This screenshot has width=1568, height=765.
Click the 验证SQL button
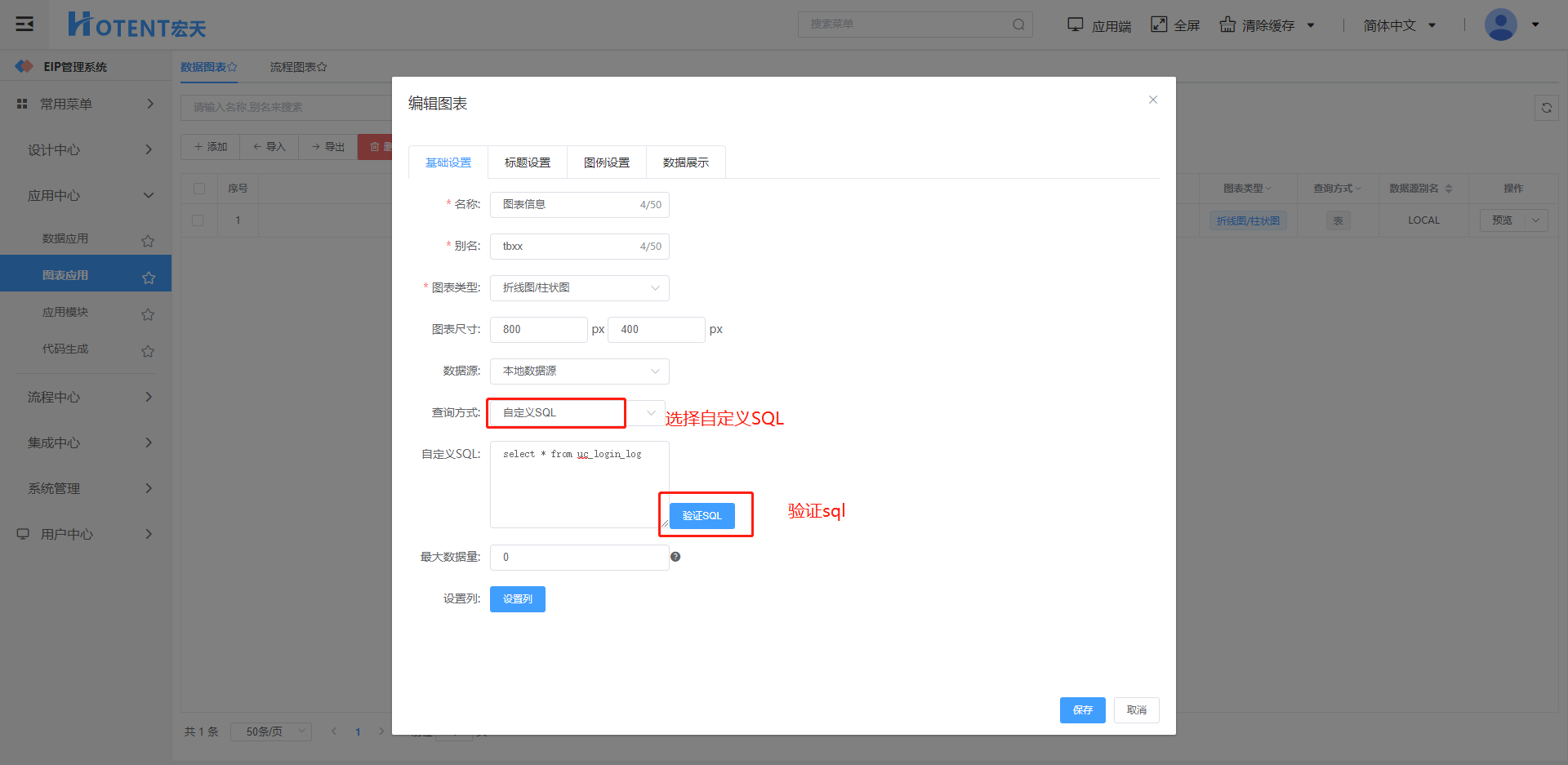[702, 516]
